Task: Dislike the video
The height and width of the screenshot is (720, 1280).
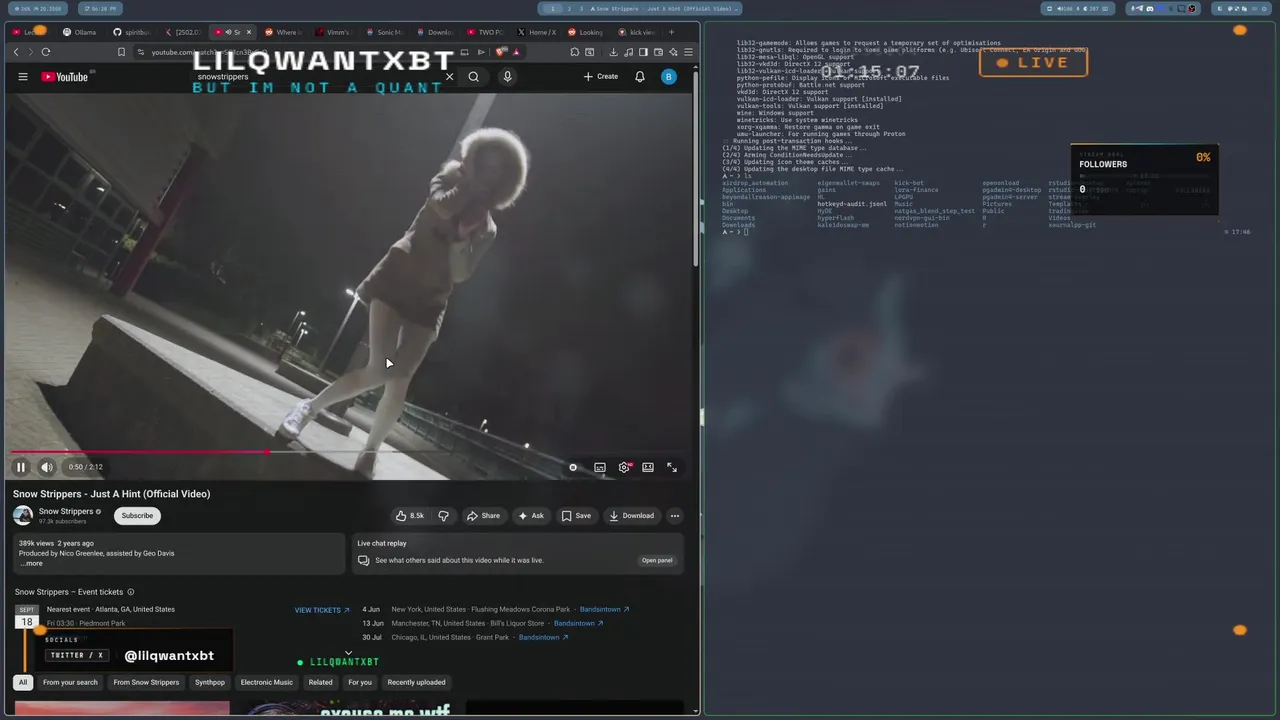Action: tap(443, 516)
